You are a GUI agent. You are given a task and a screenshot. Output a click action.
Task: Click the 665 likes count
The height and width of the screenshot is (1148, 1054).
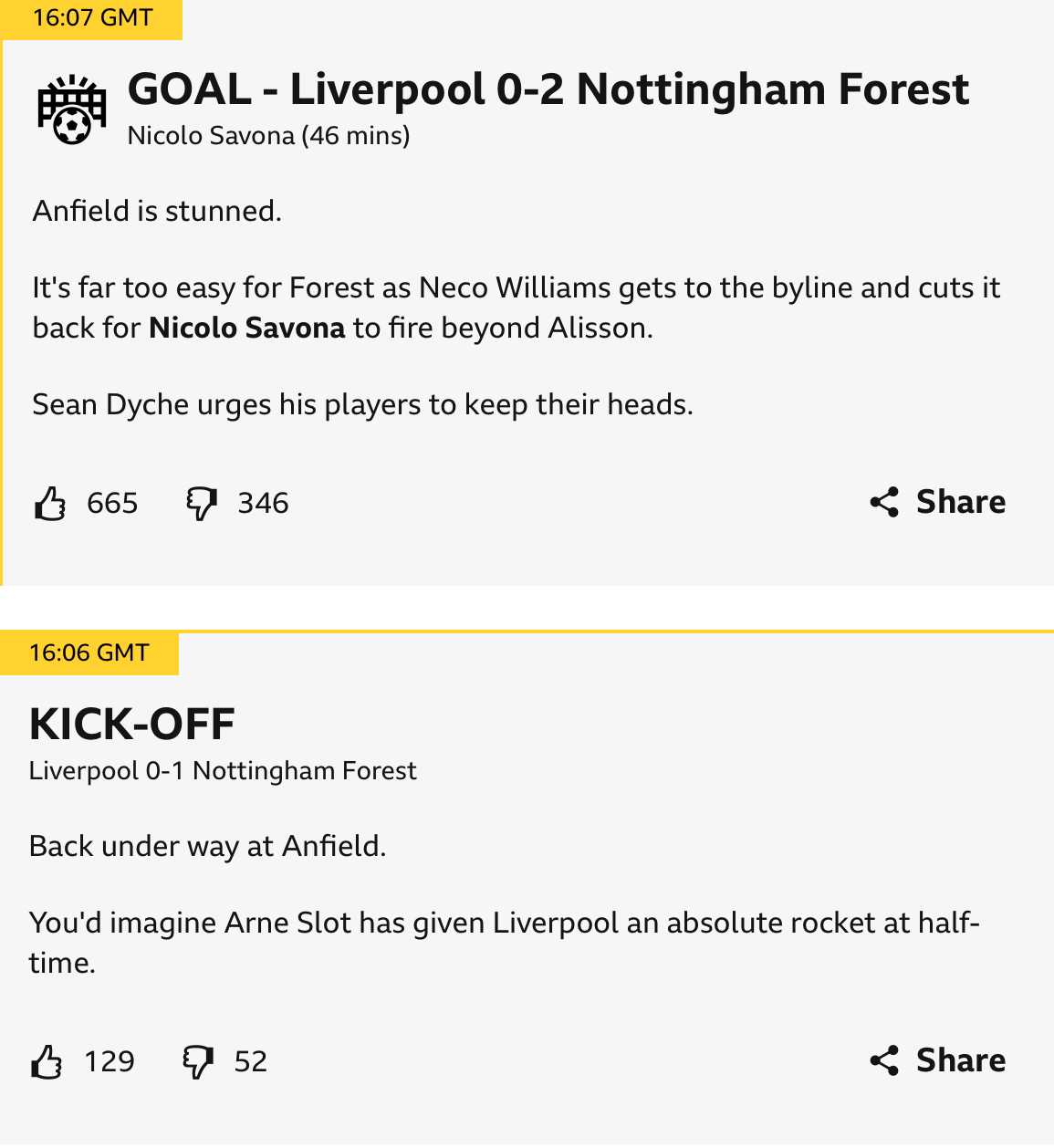coord(112,503)
